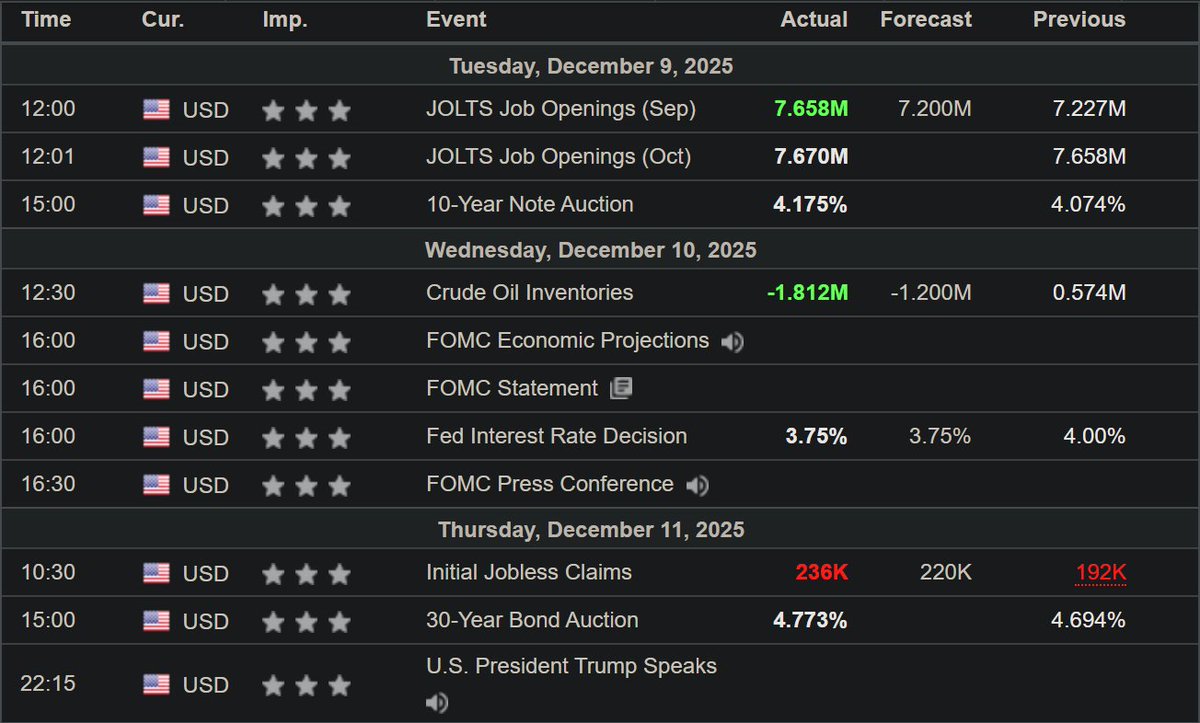Click importance stars for 10-Year Note Auction
This screenshot has width=1200, height=723.
tap(306, 206)
